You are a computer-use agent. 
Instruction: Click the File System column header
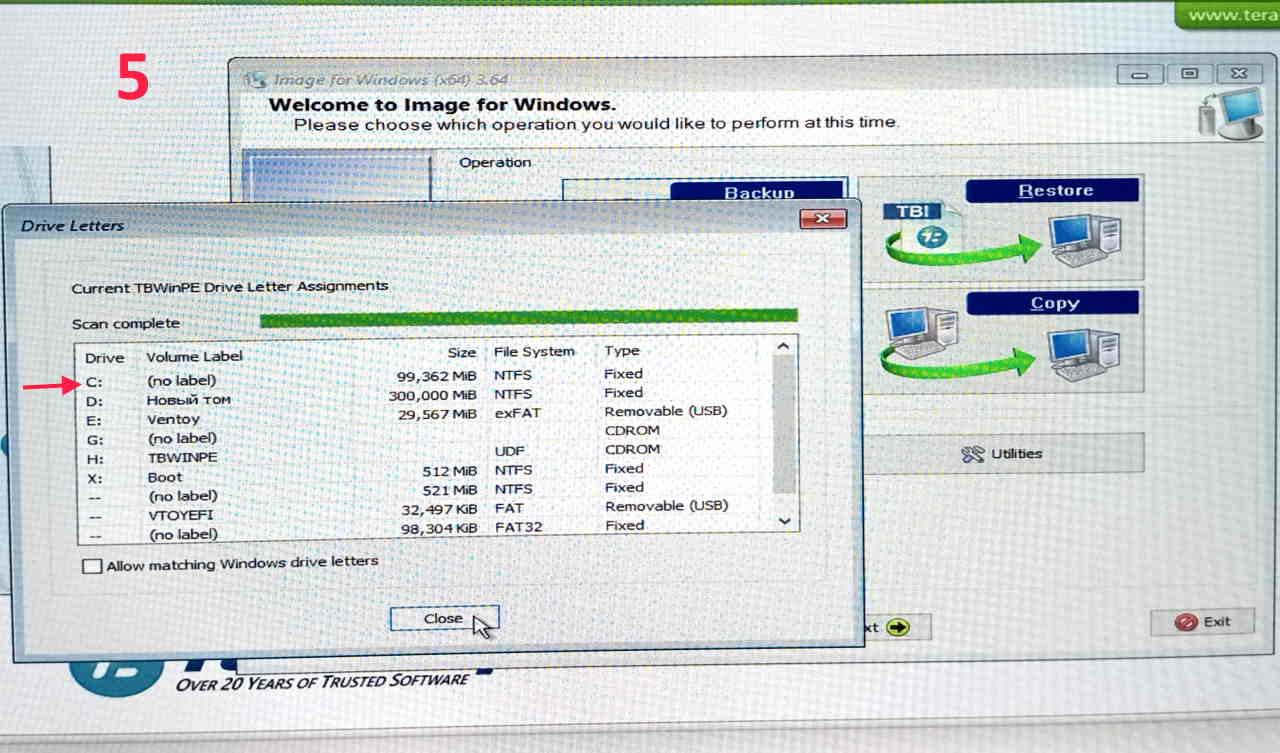pyautogui.click(x=534, y=352)
